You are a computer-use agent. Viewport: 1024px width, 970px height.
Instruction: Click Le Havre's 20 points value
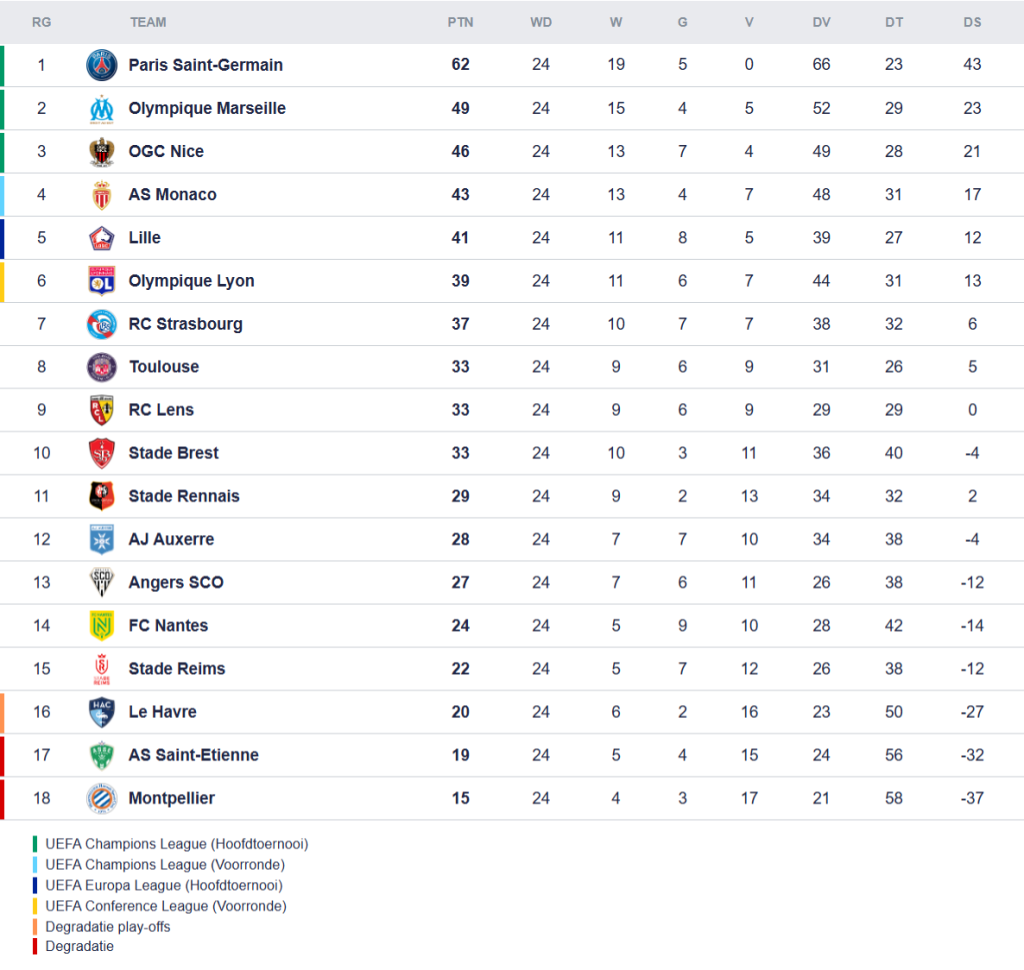coord(460,712)
